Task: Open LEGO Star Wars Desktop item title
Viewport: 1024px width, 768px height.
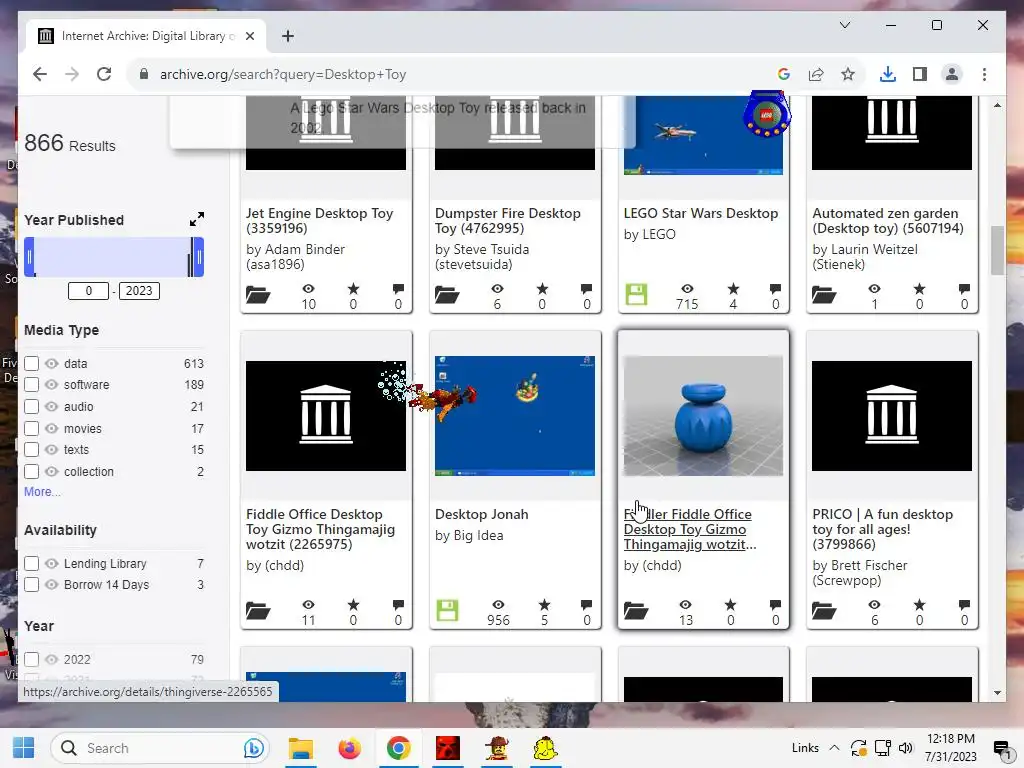Action: [x=701, y=214]
